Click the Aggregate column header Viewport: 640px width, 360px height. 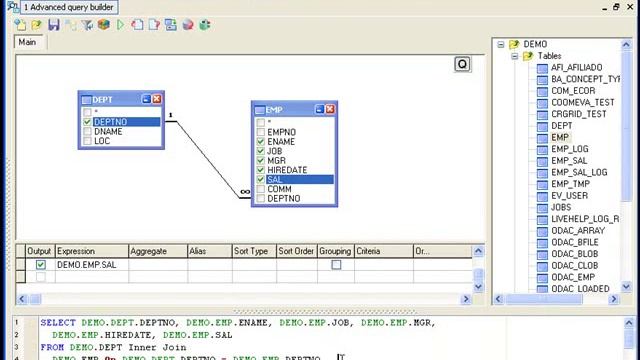[x=158, y=251]
